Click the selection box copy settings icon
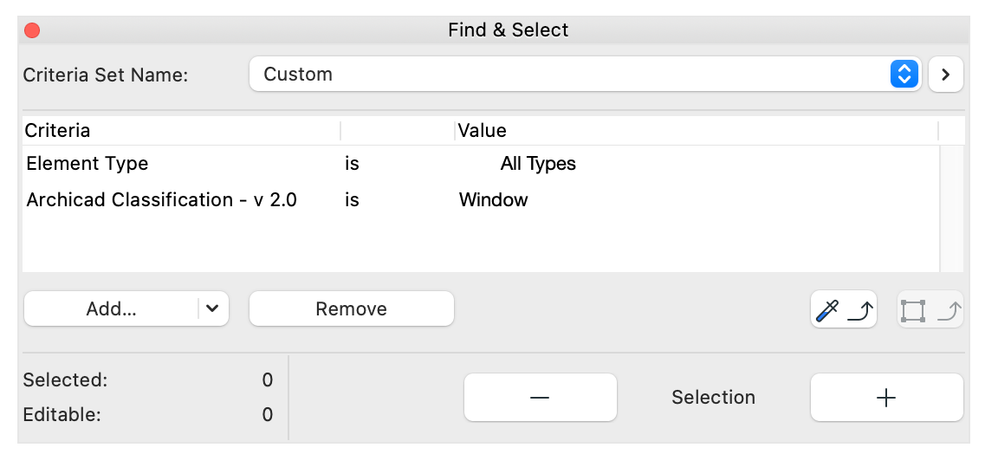Image resolution: width=998 pixels, height=461 pixels. click(x=930, y=310)
